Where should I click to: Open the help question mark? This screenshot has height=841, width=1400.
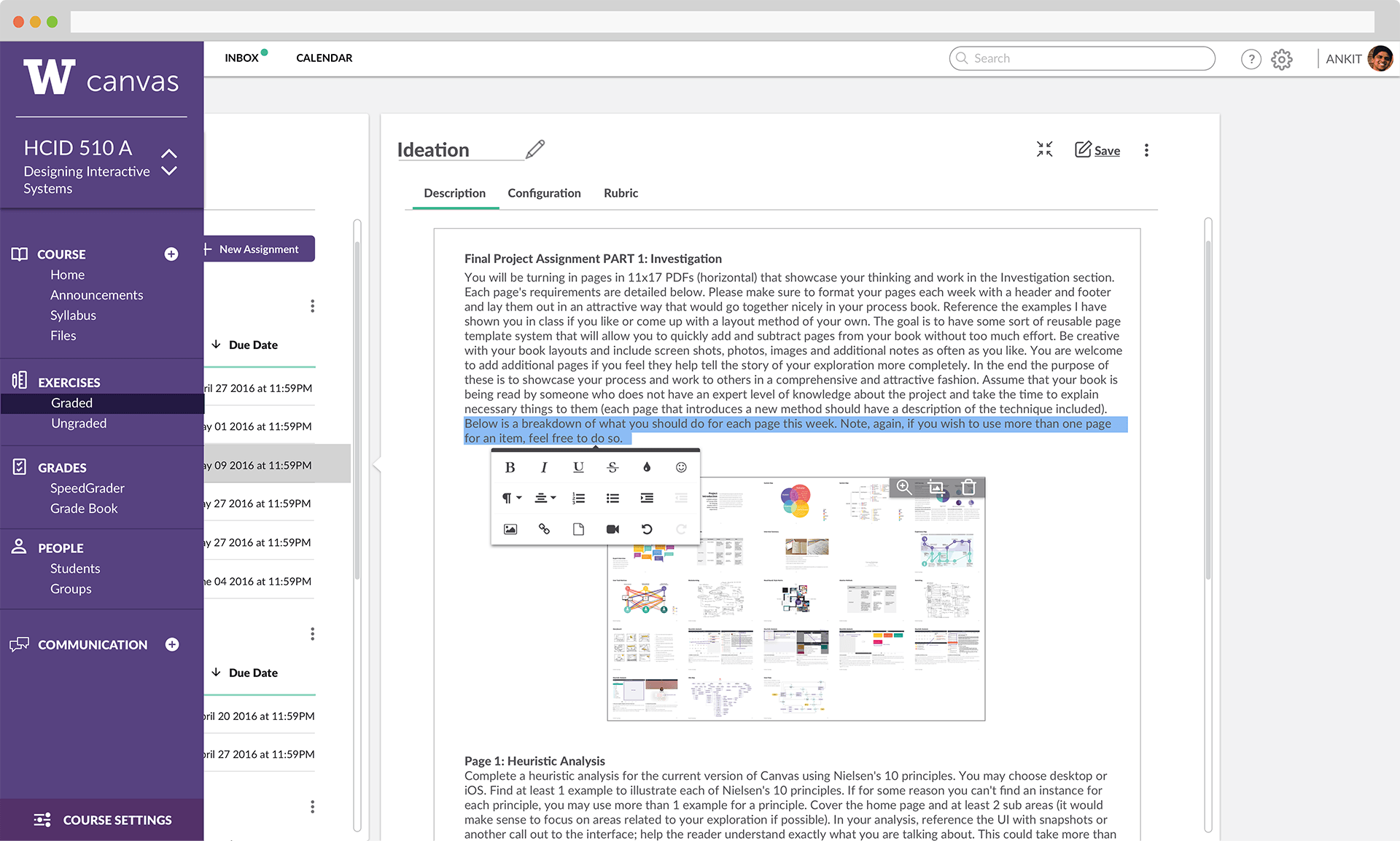(1251, 59)
